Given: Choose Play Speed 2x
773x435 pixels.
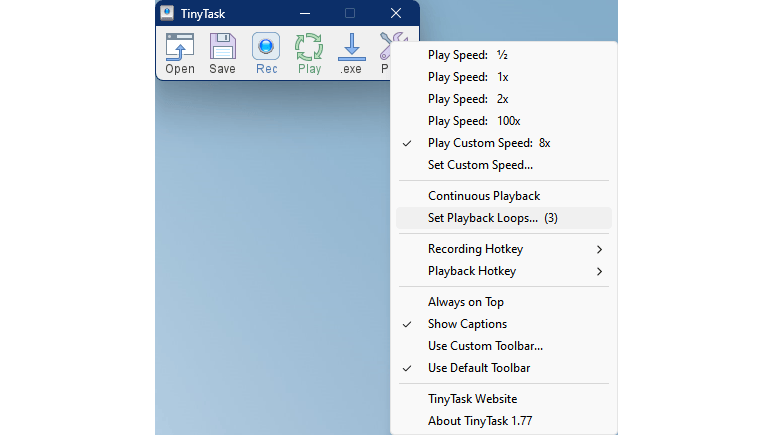Looking at the screenshot, I should click(468, 99).
